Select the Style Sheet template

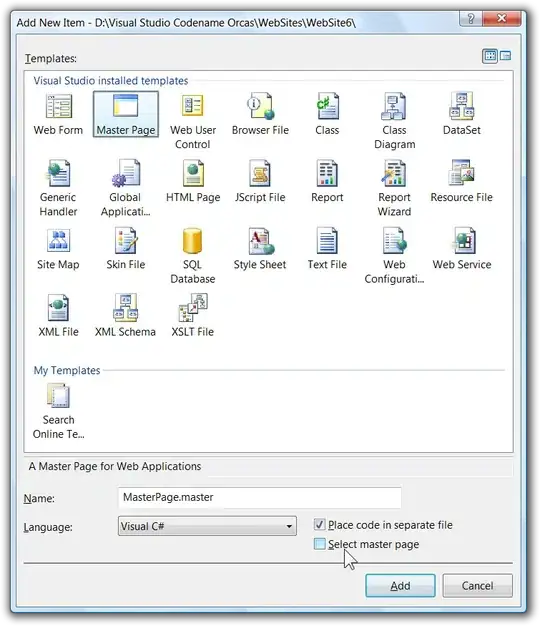point(261,241)
